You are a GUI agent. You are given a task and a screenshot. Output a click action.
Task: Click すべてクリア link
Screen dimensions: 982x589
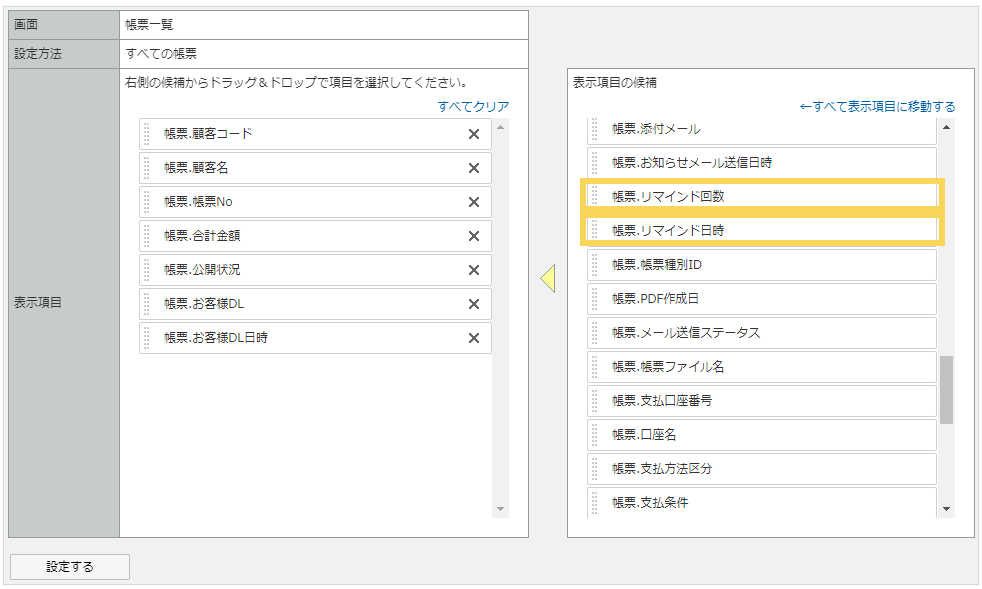coord(473,106)
